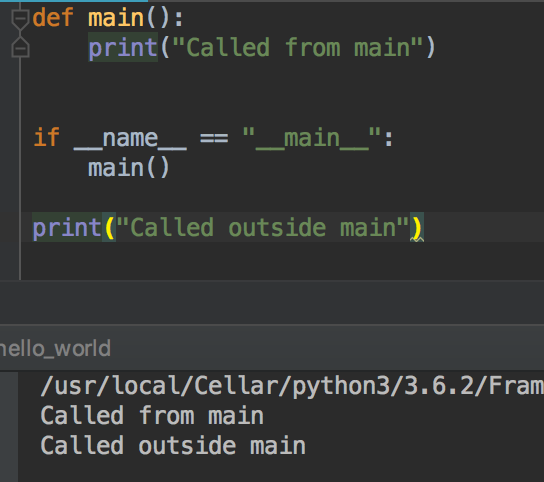Click the "Called outside main" console output line
Image resolution: width=544 pixels, height=482 pixels.
point(173,446)
